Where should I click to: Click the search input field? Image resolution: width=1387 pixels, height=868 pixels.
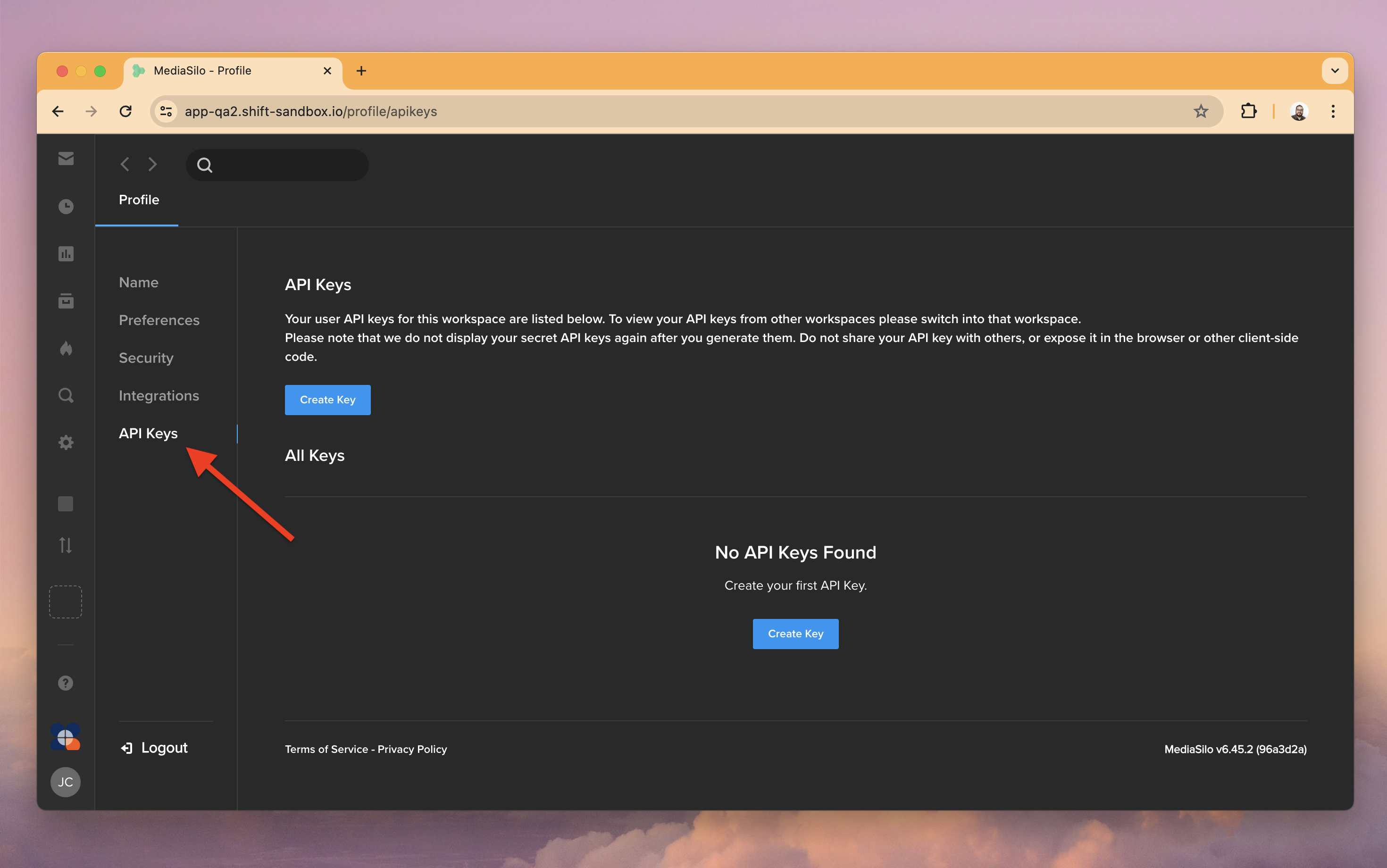(x=278, y=165)
